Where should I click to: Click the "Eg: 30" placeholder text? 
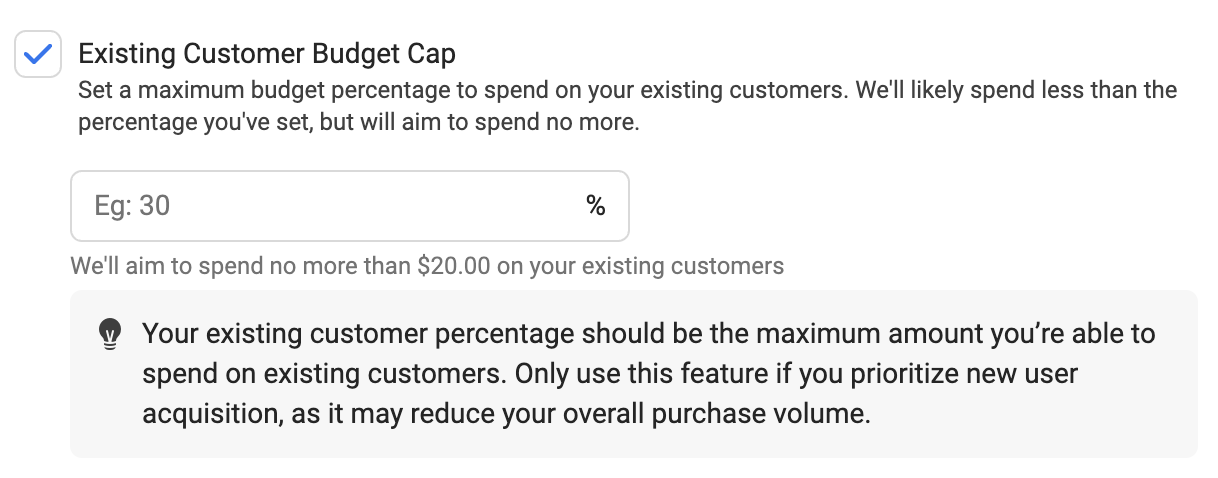(x=132, y=206)
